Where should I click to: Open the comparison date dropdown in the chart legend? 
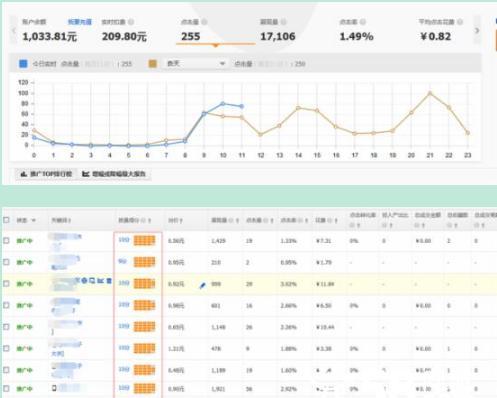195,64
